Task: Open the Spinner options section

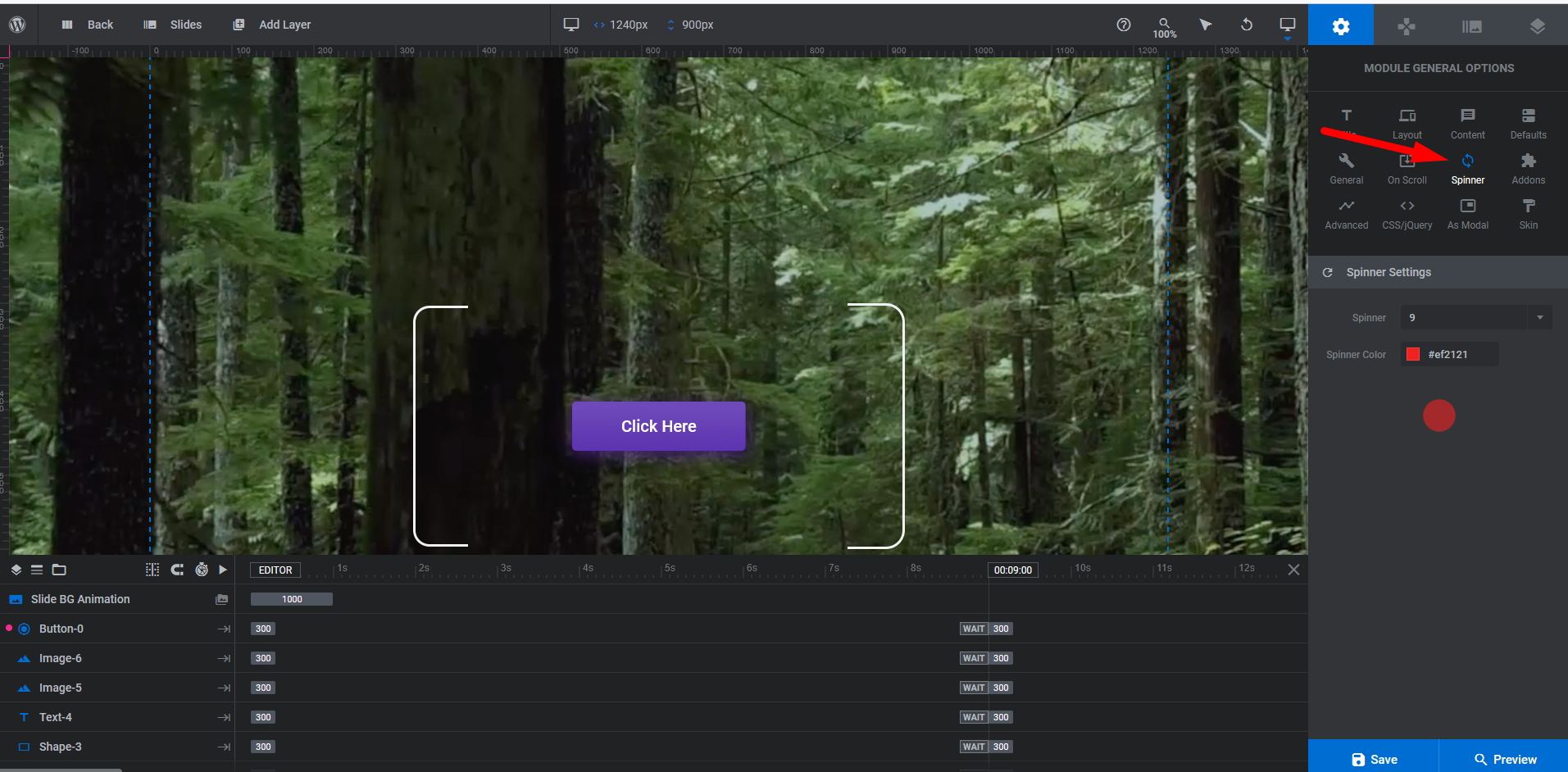Action: [x=1468, y=169]
